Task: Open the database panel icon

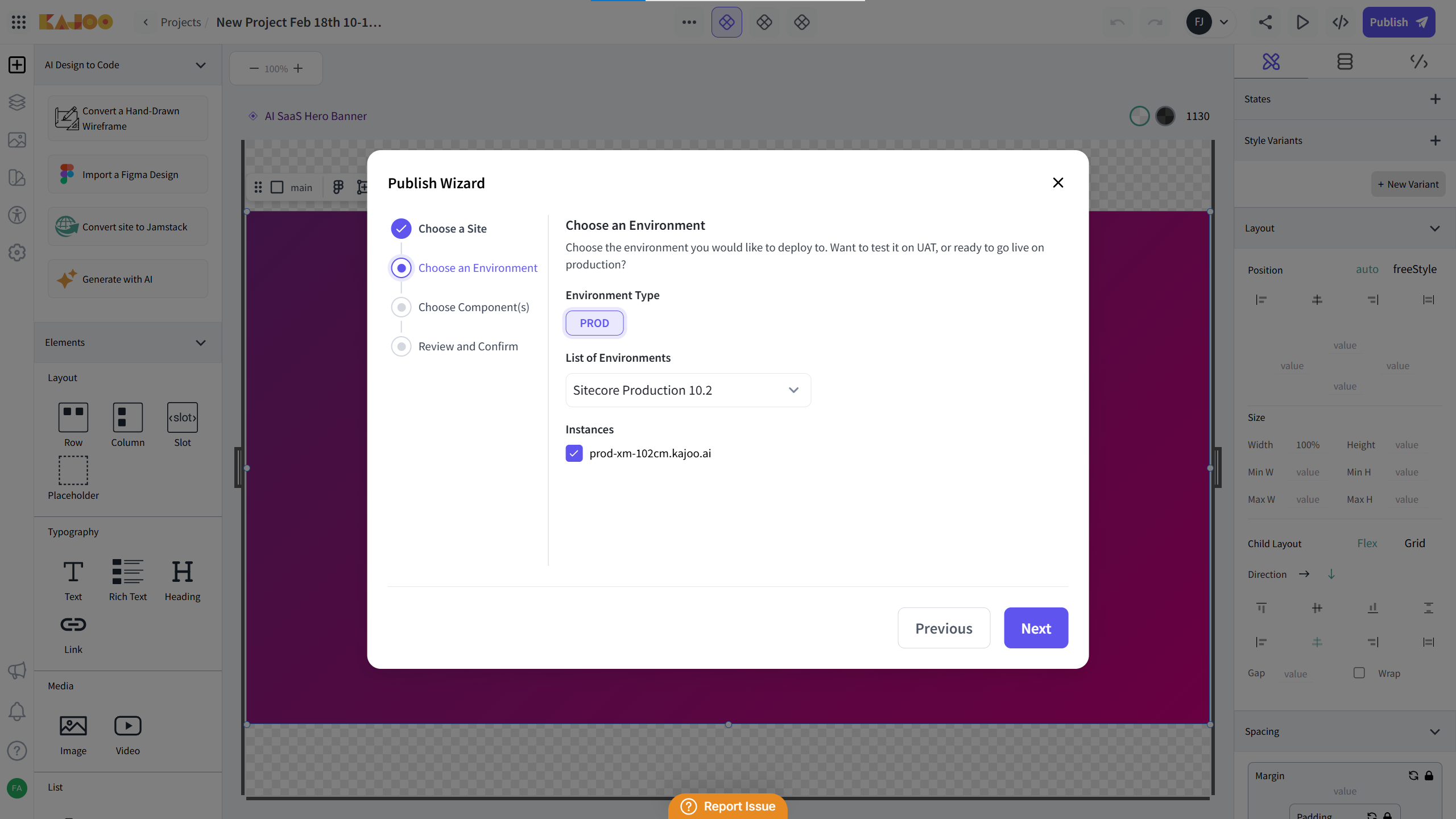Action: coord(1345,61)
